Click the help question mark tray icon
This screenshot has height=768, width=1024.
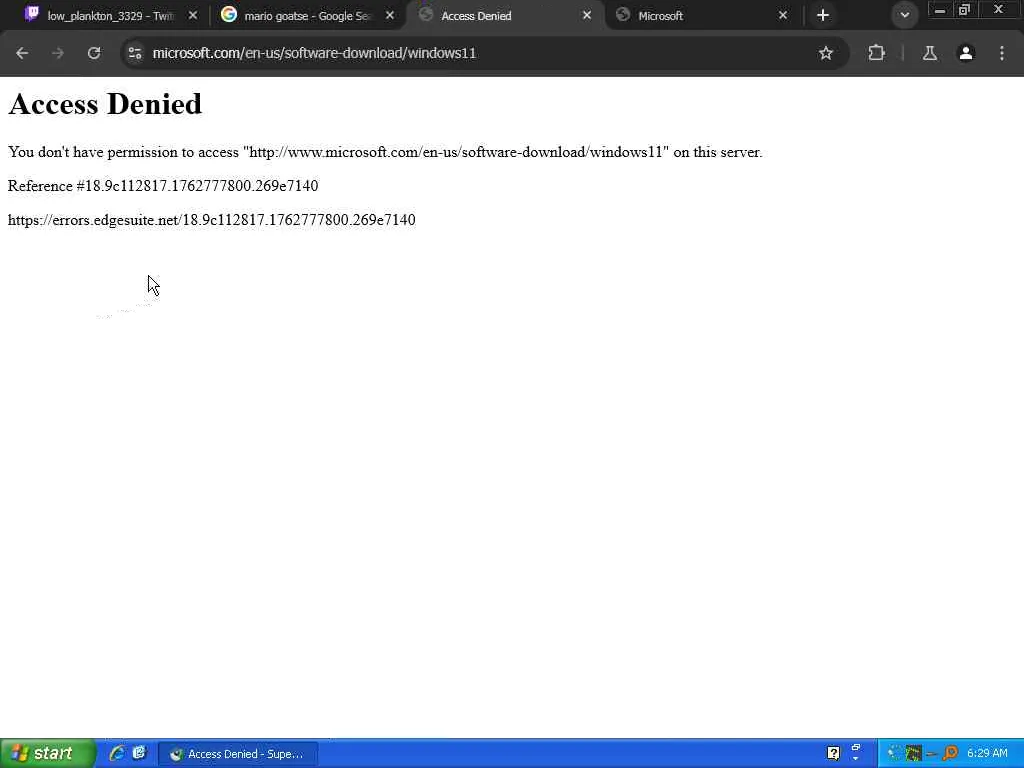pyautogui.click(x=833, y=753)
